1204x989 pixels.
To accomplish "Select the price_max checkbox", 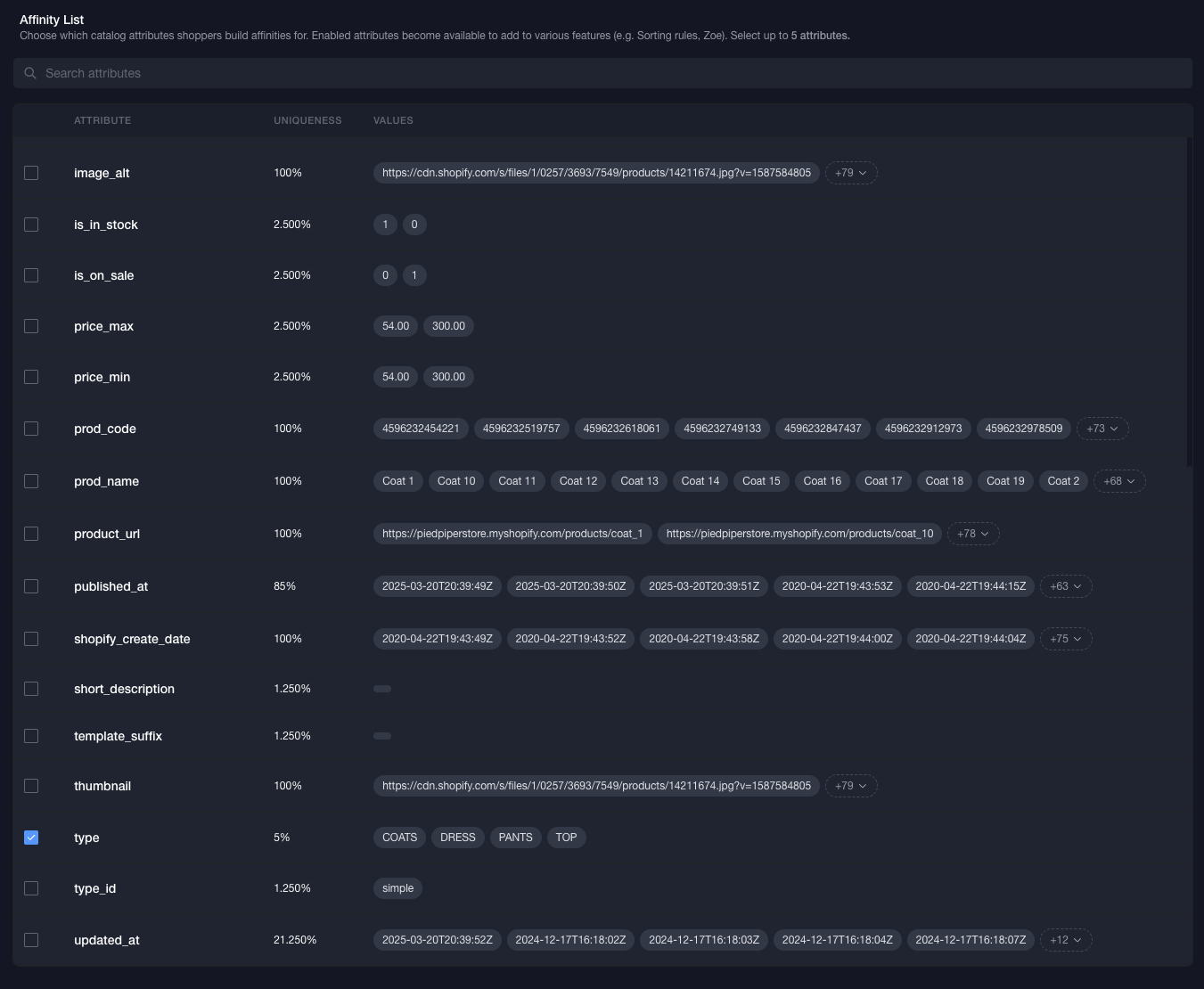I will point(31,326).
